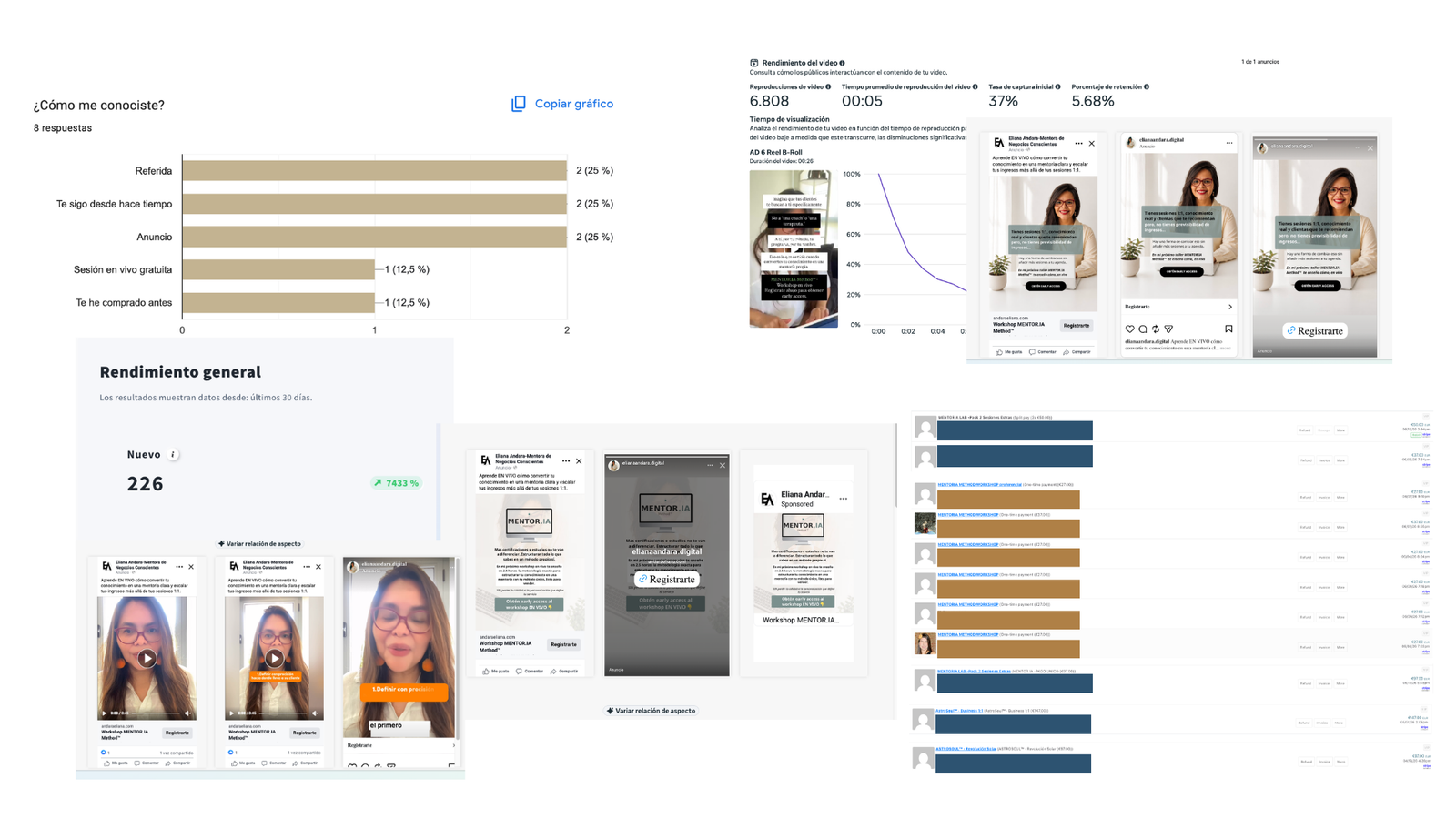This screenshot has height=819, width=1456.
Task: Click Variar relación de aspecto above video ads
Action: (x=260, y=543)
